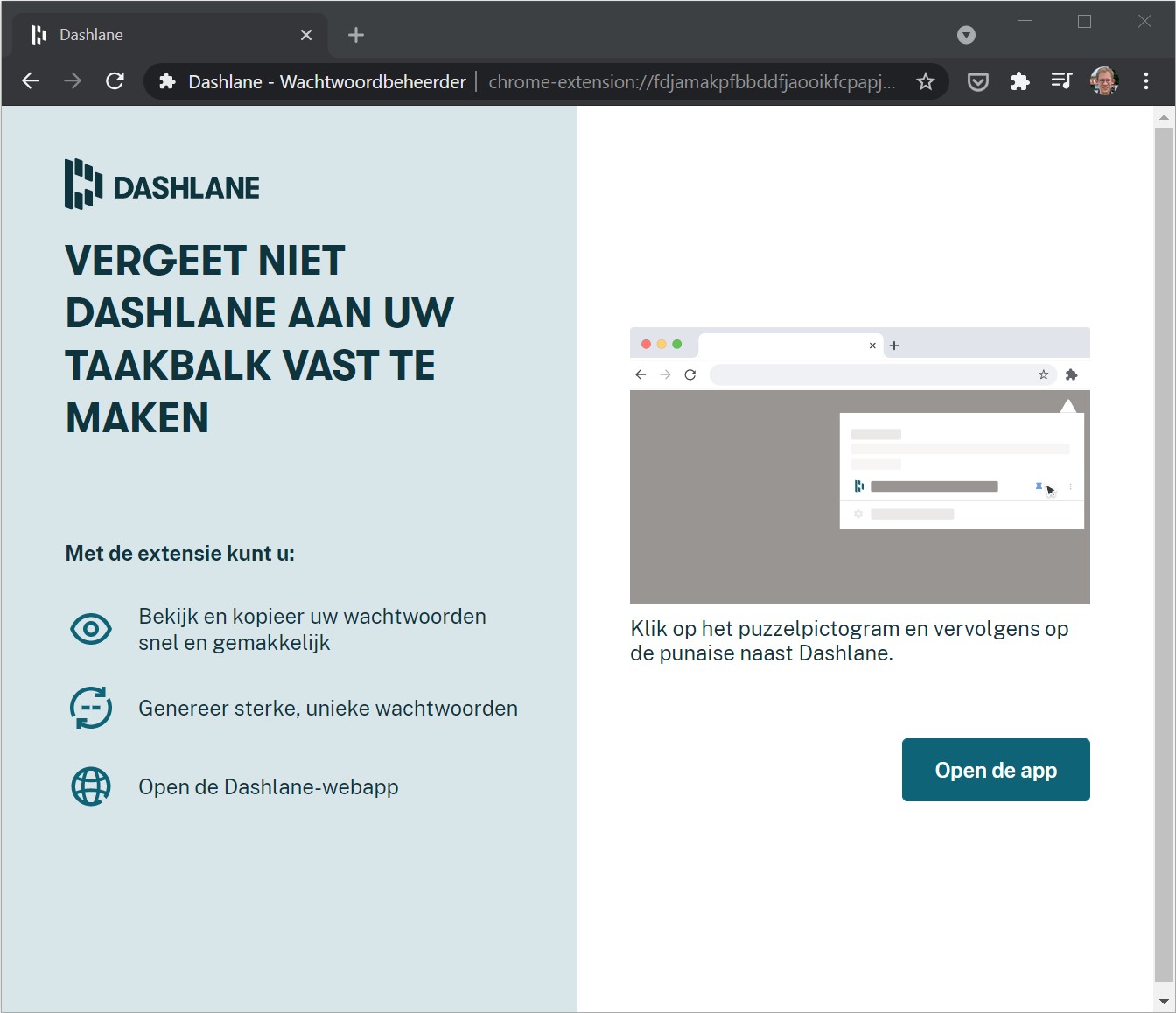Open the Pocket extension icon

click(978, 81)
